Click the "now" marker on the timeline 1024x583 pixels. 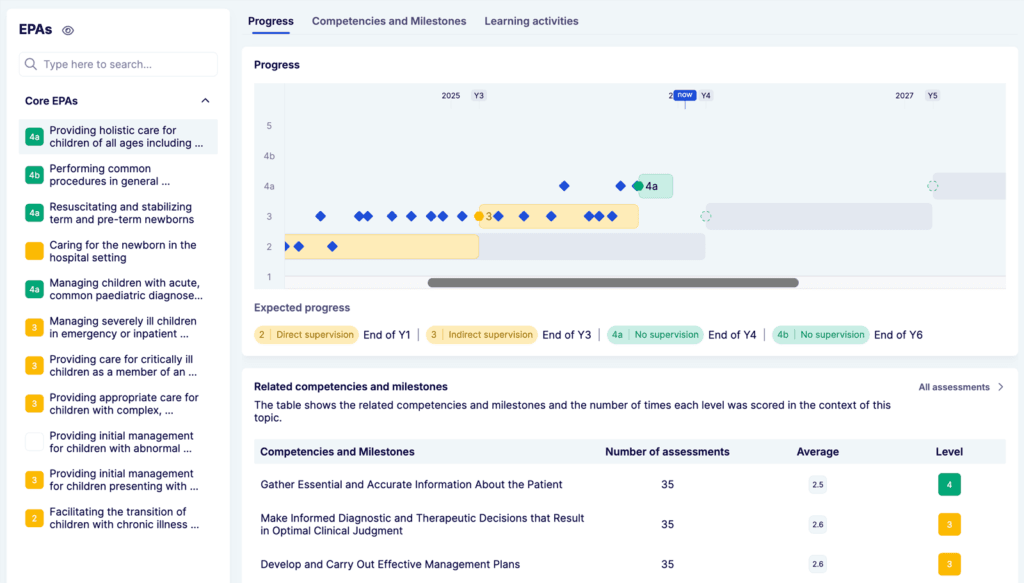coord(684,94)
